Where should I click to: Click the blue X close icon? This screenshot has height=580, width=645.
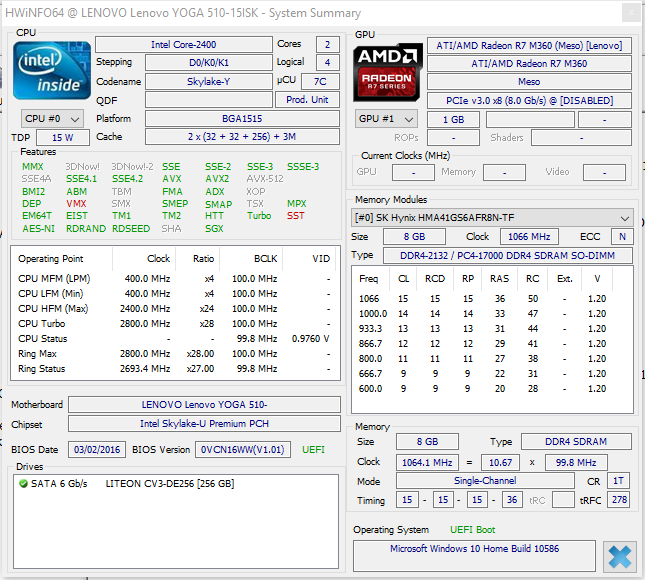point(618,555)
